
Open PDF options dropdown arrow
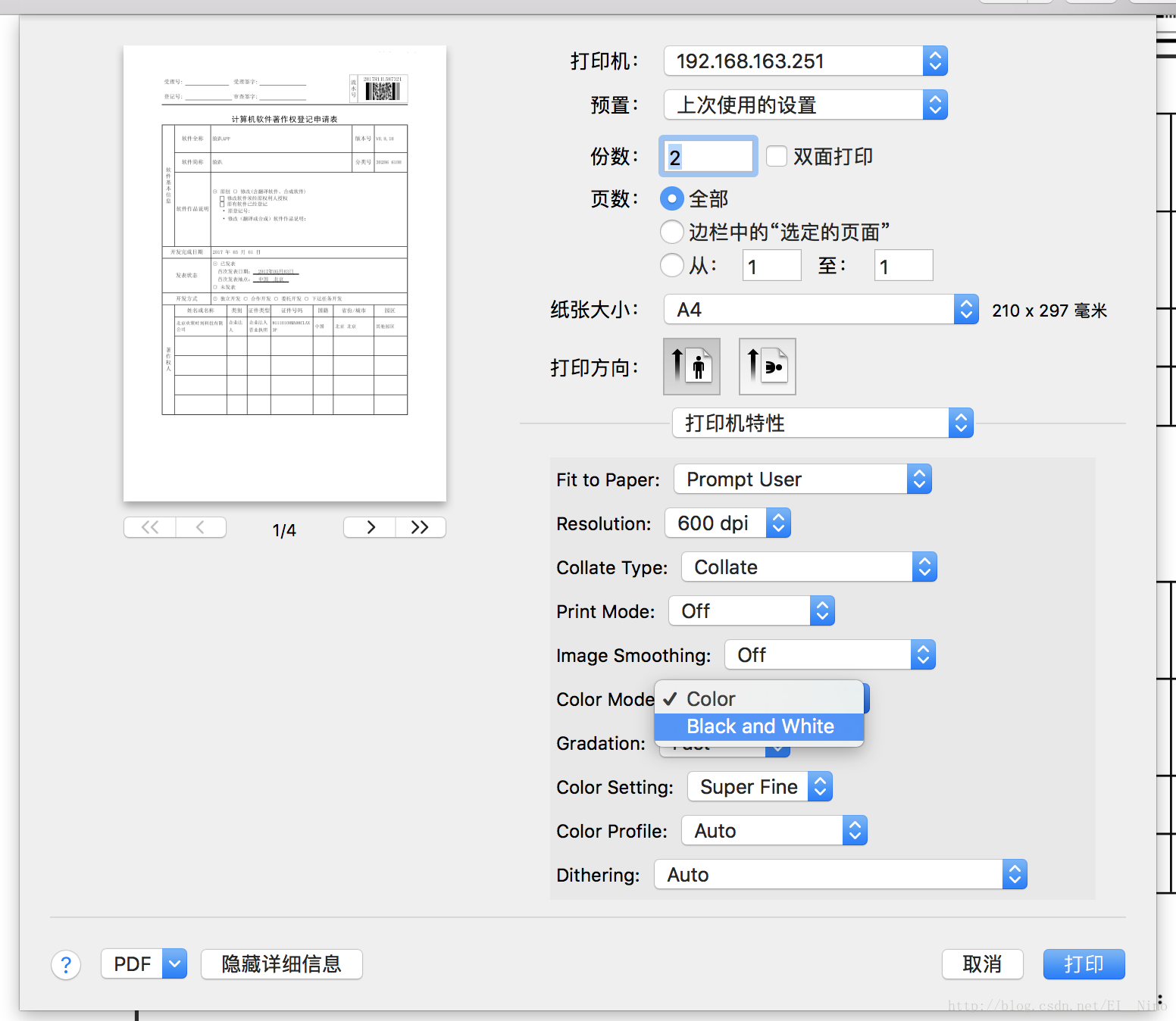[x=175, y=963]
